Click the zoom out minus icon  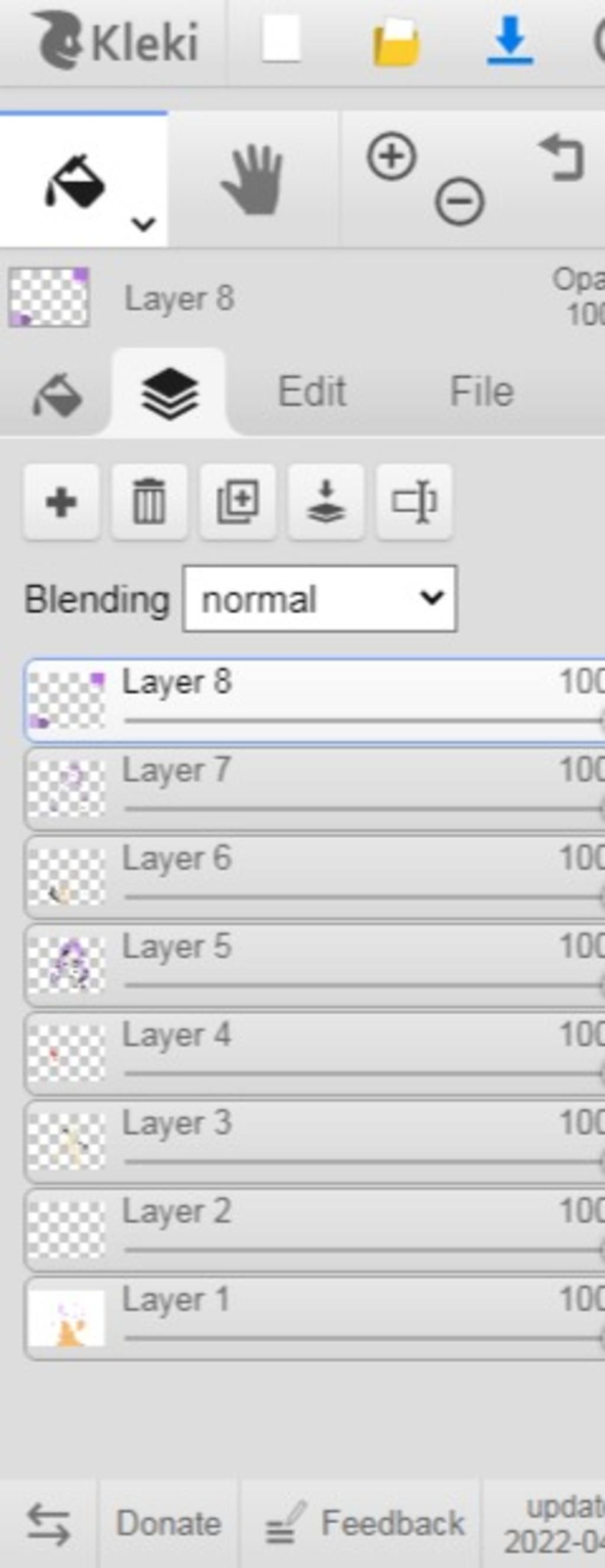[x=460, y=201]
